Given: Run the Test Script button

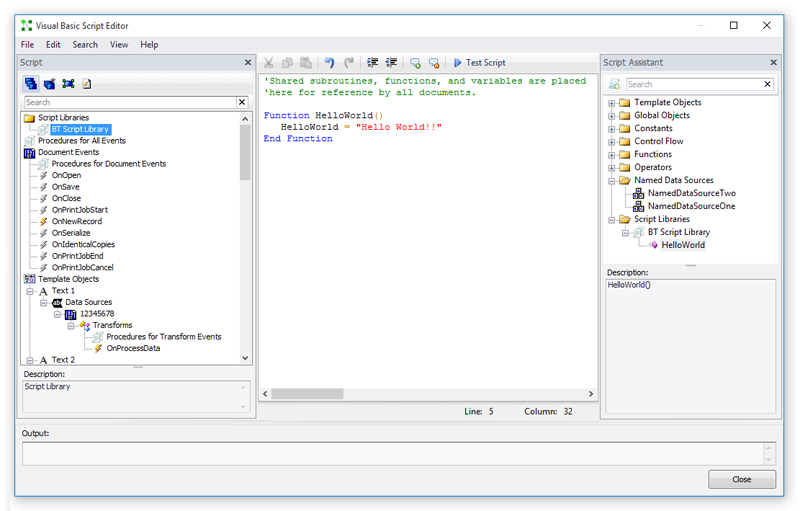Looking at the screenshot, I should click(479, 62).
